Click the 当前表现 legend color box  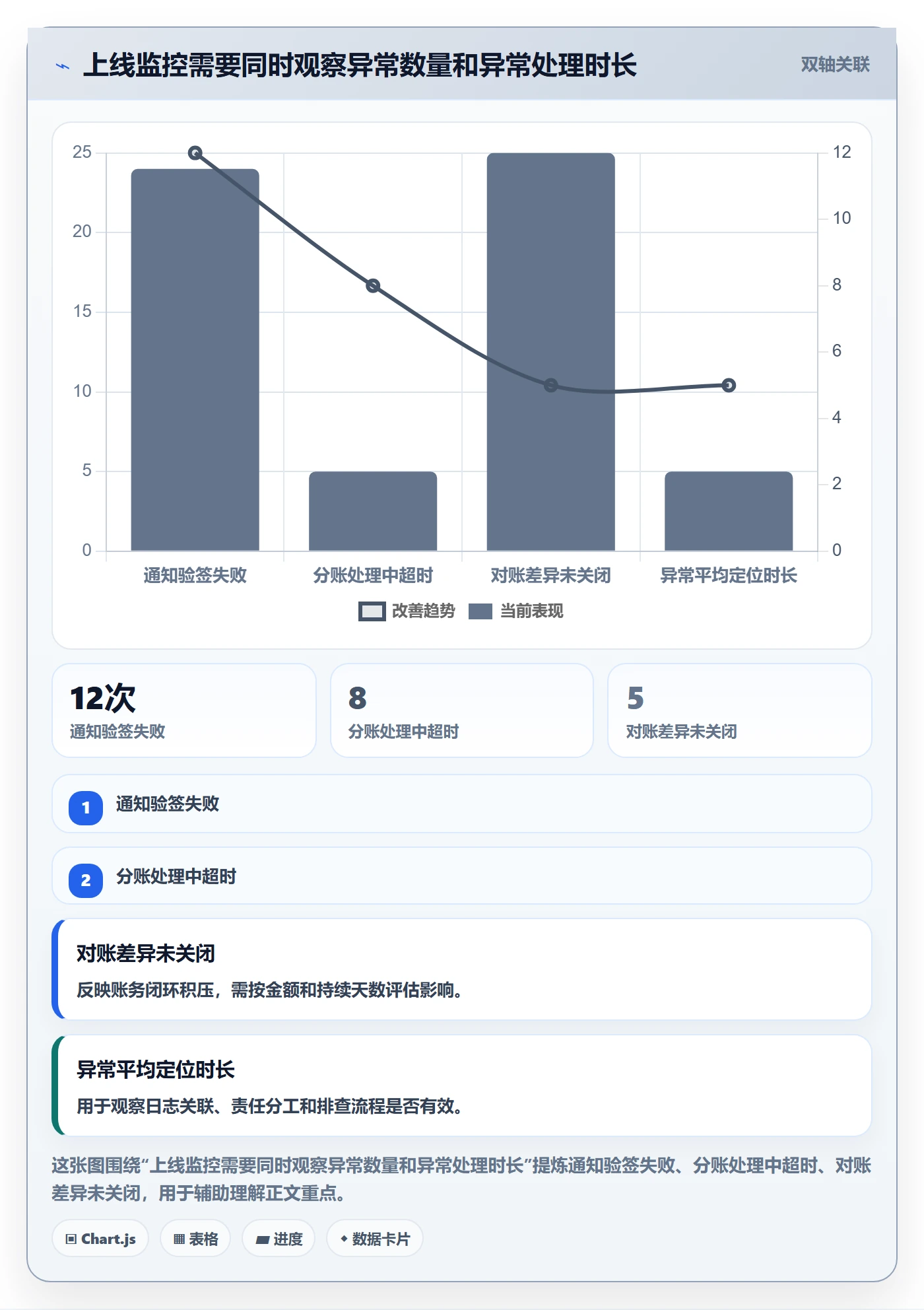point(480,611)
